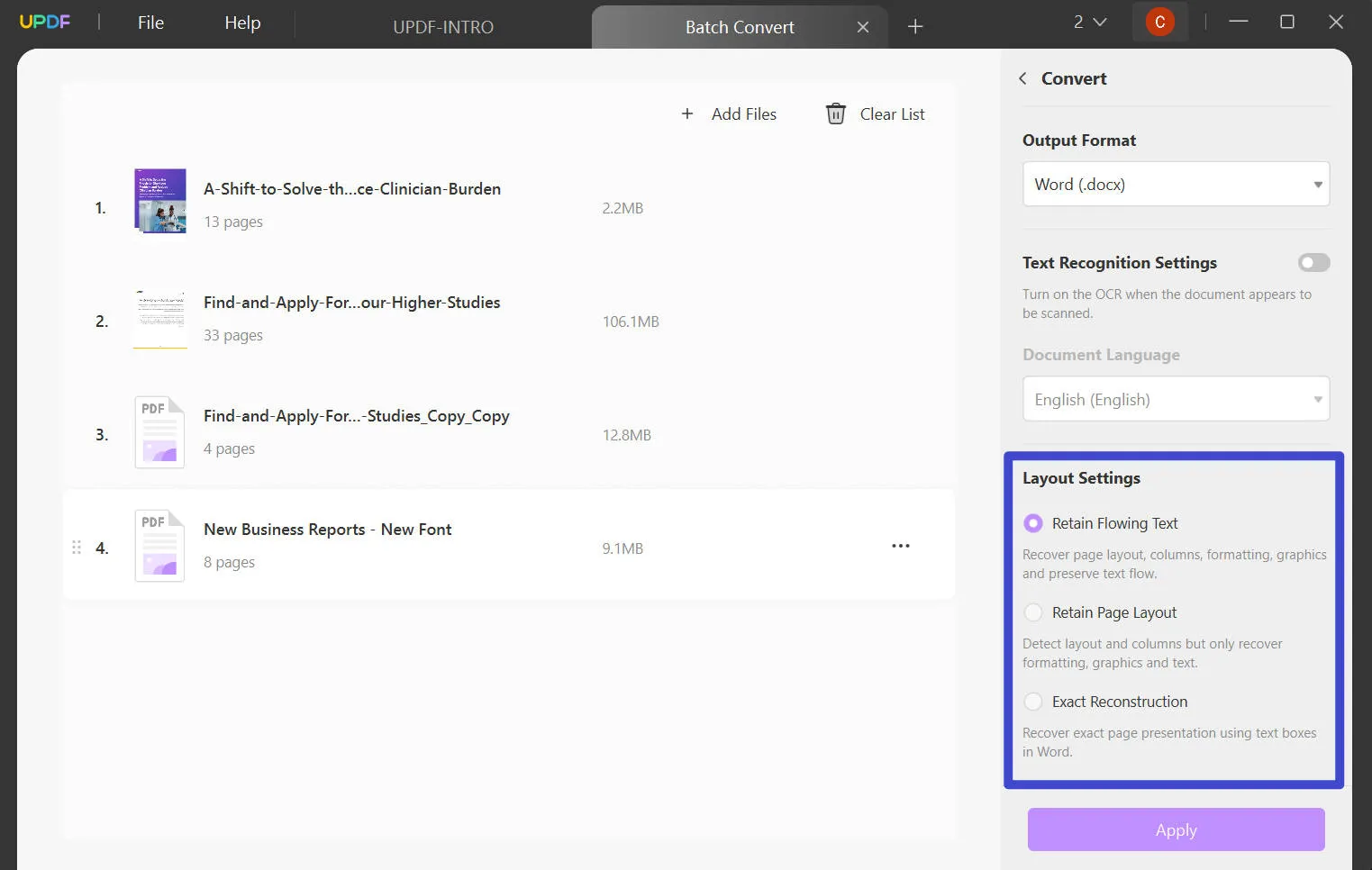Minimize the UPDF window
Screen dimensions: 1372x870
point(1239,22)
